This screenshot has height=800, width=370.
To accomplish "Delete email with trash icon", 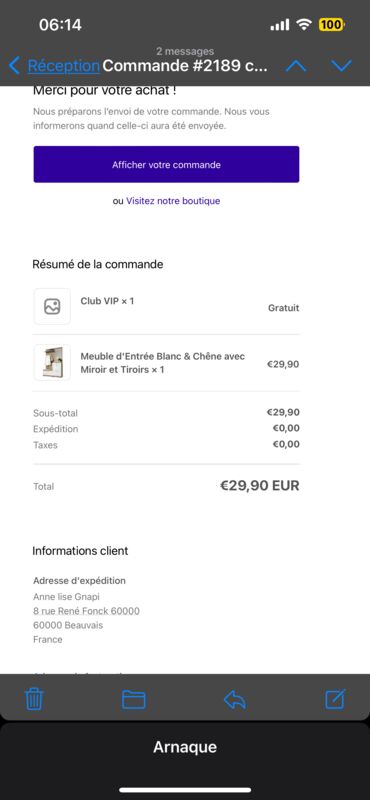I will click(x=34, y=698).
